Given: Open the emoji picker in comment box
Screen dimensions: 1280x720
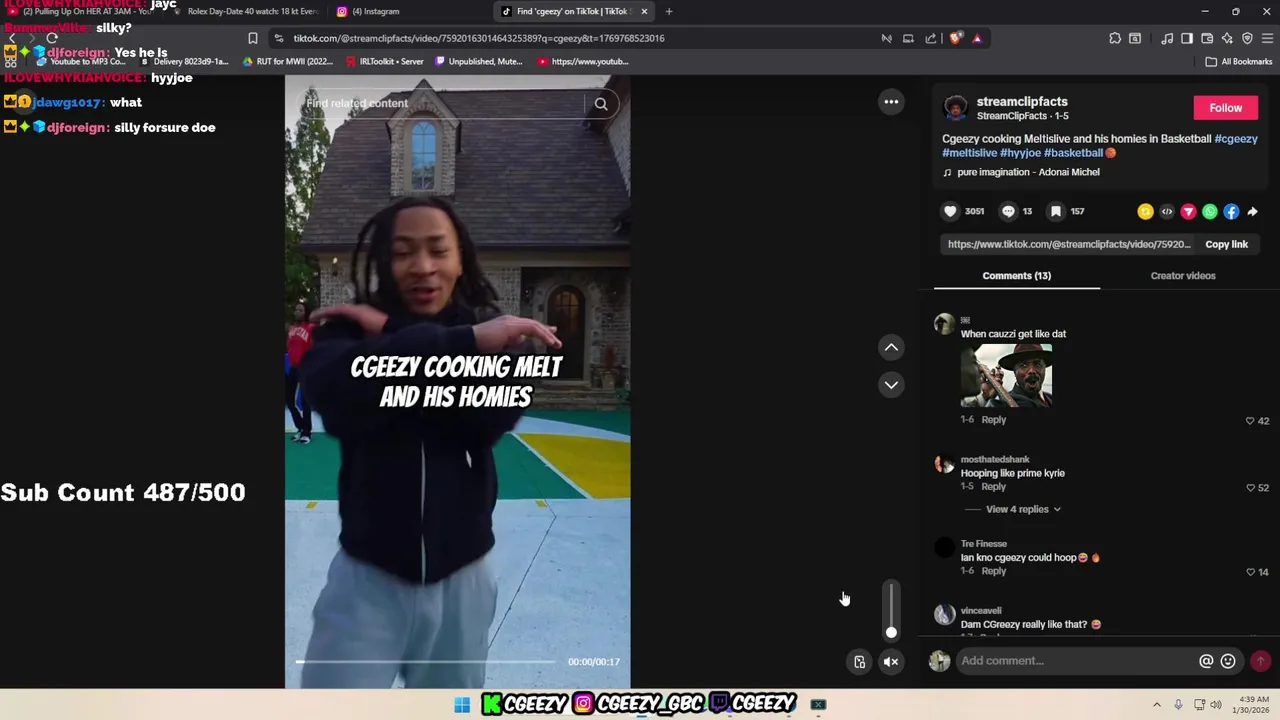Looking at the screenshot, I should [x=1228, y=661].
